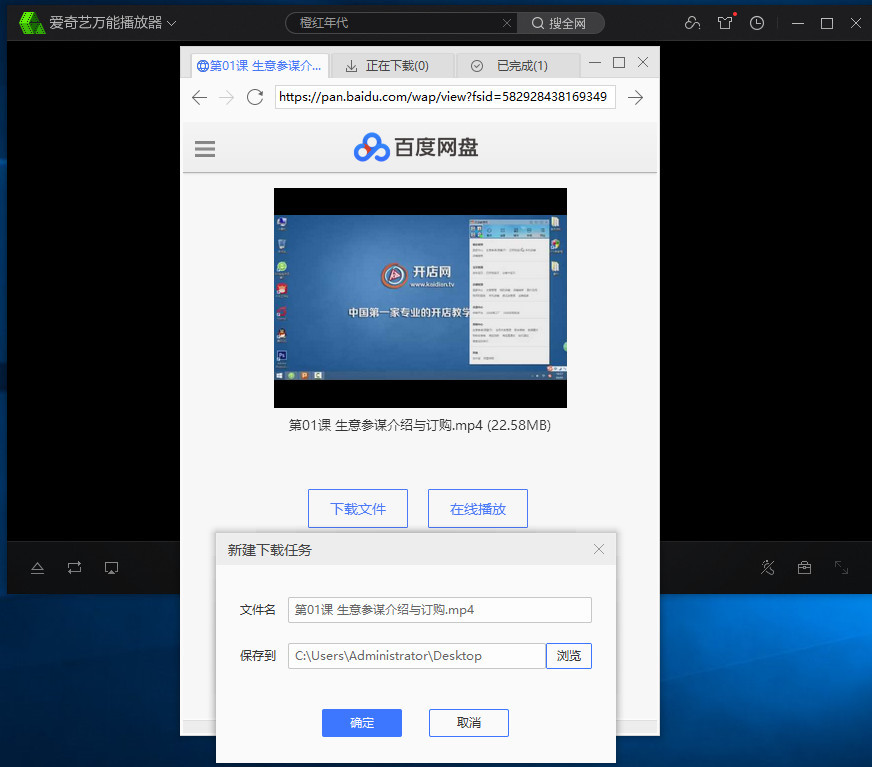Open the play history clock icon
The image size is (872, 767).
click(757, 23)
